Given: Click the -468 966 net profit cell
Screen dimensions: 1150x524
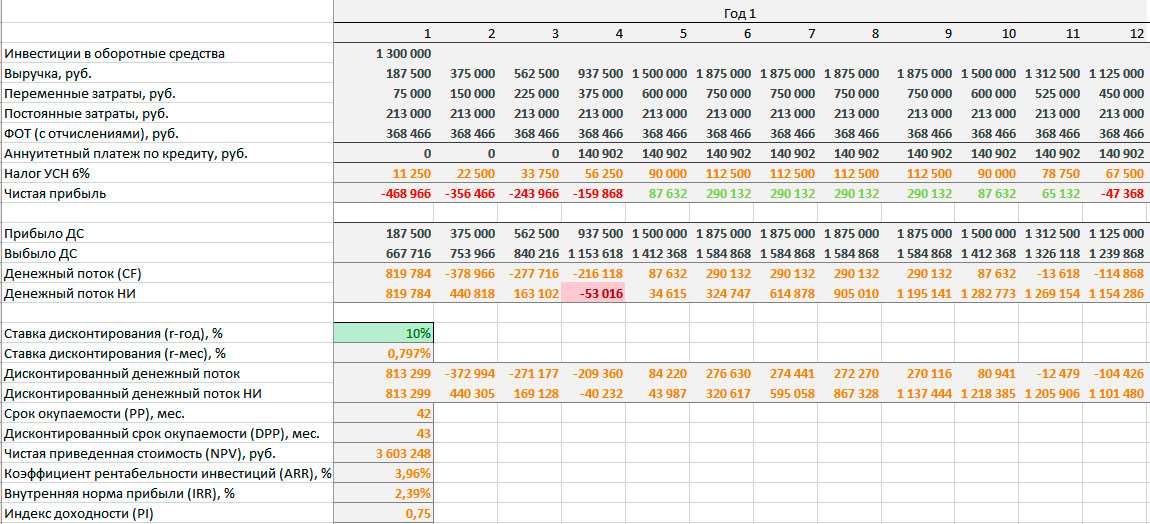Looking at the screenshot, I should tap(384, 194).
